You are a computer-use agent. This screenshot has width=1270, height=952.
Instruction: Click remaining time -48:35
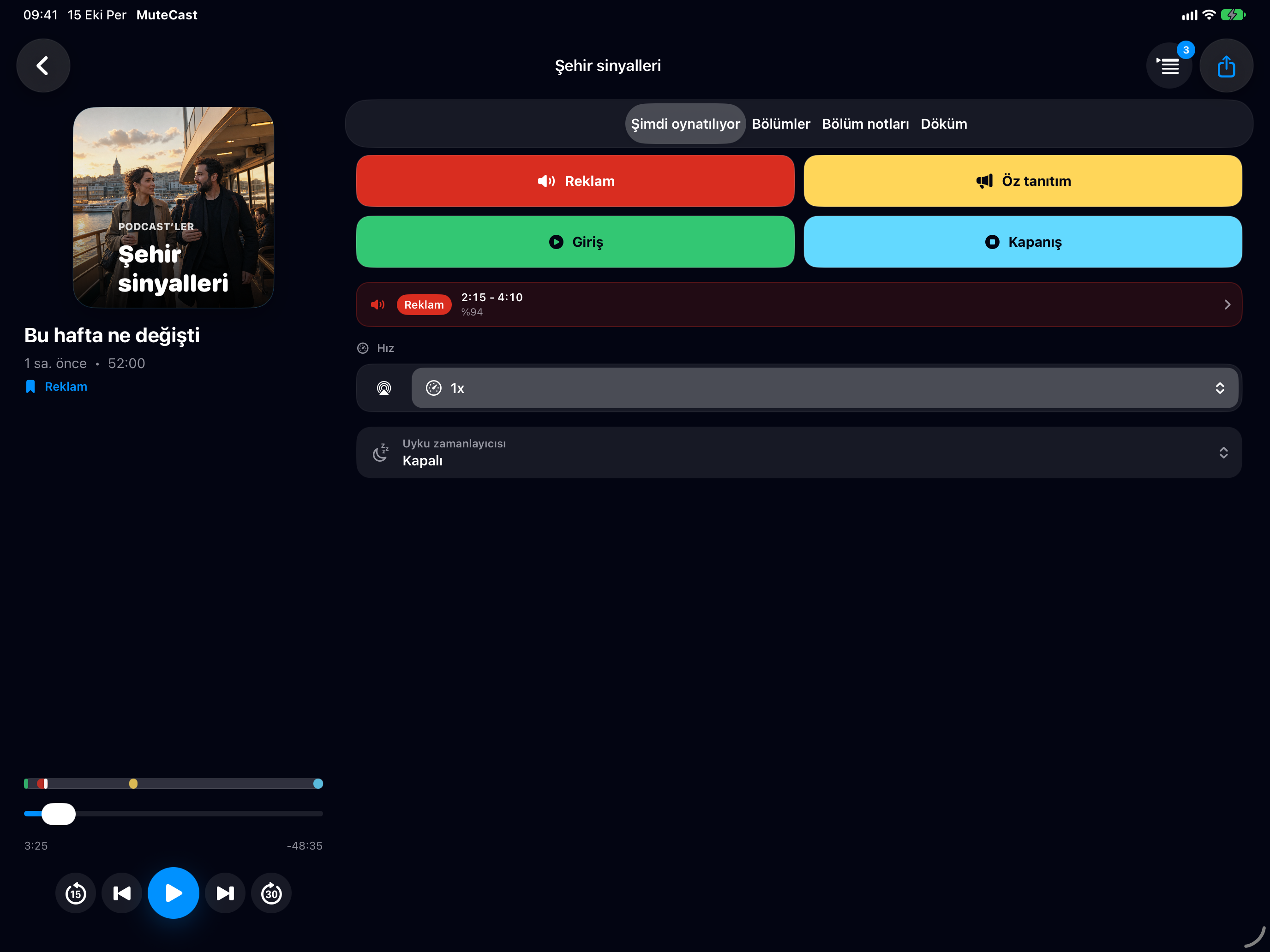point(304,845)
